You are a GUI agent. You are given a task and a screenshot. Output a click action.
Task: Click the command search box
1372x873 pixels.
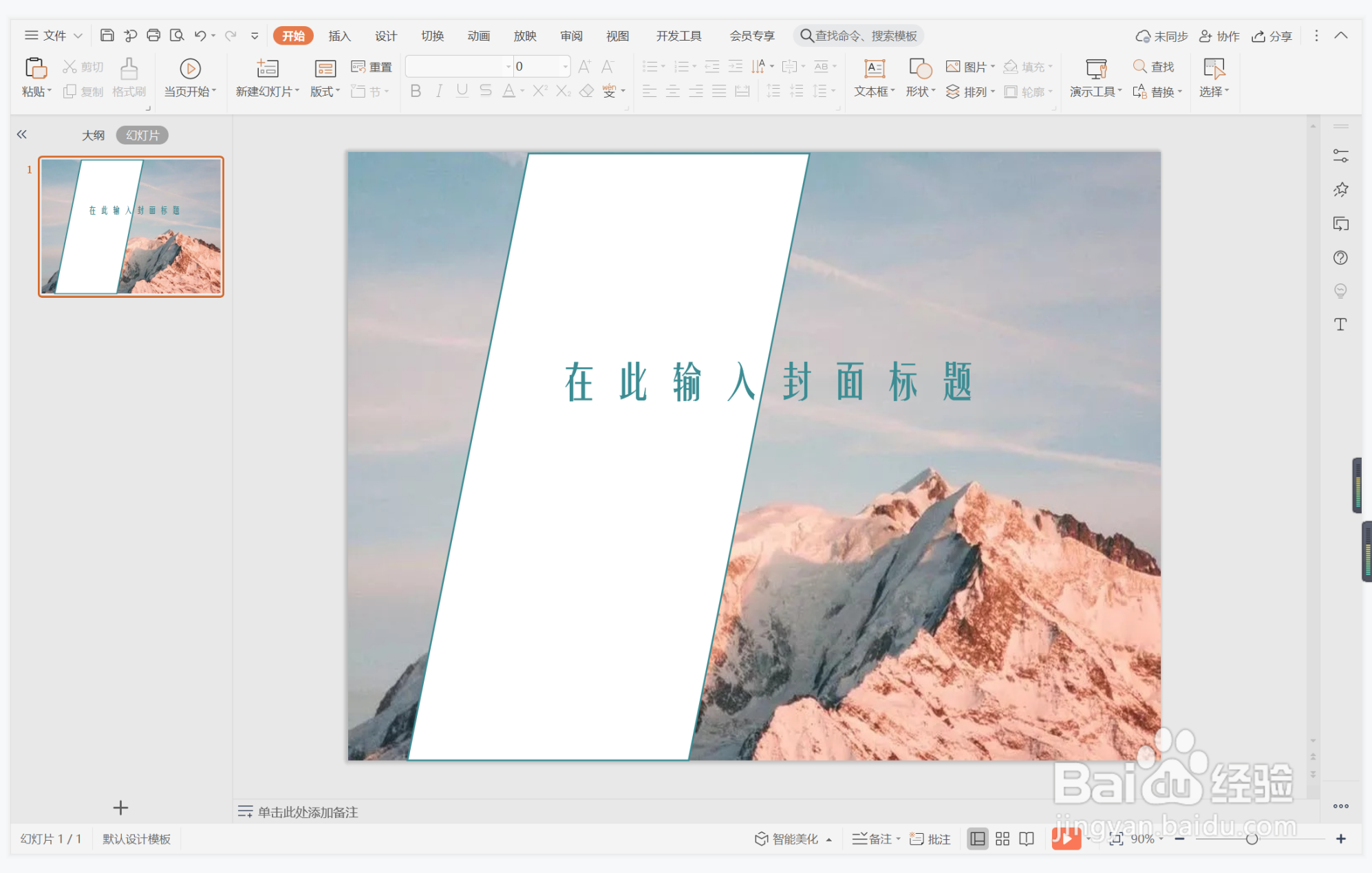point(859,36)
